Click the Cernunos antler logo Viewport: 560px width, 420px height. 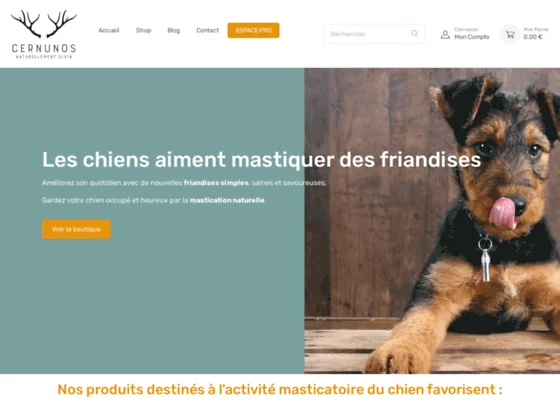44,34
